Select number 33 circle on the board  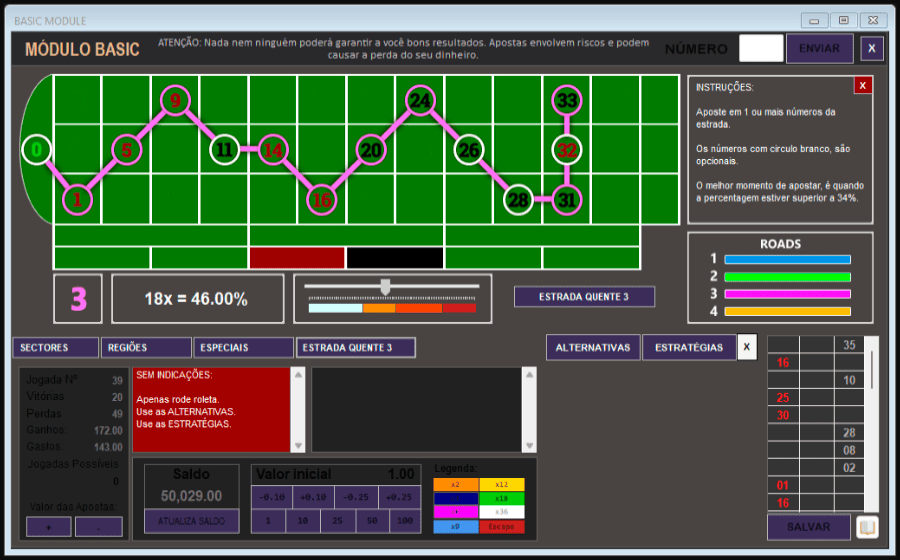(x=567, y=101)
